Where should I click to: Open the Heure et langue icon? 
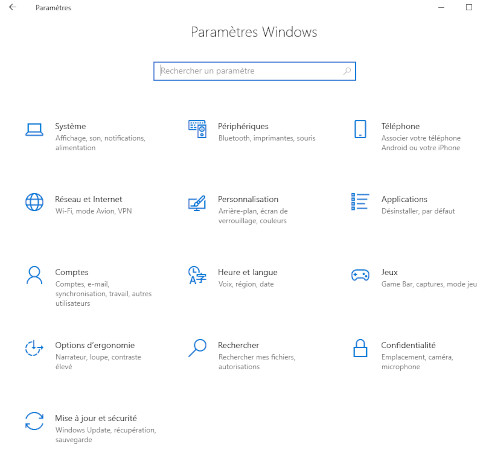[197, 275]
